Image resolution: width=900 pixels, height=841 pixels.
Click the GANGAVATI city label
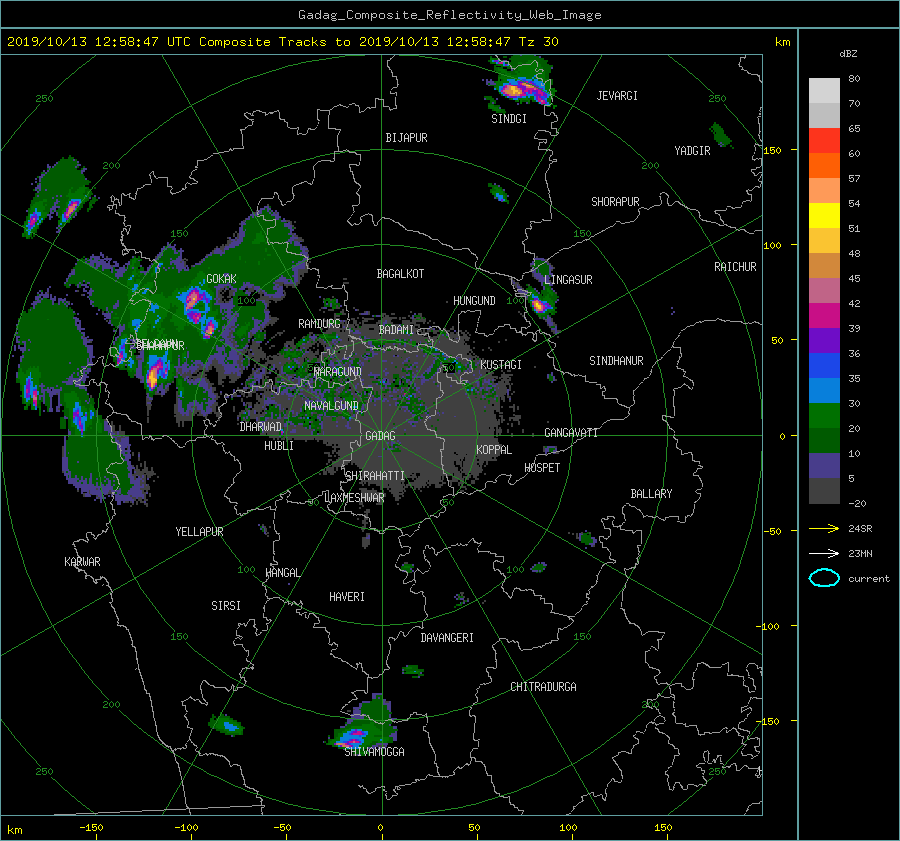571,433
